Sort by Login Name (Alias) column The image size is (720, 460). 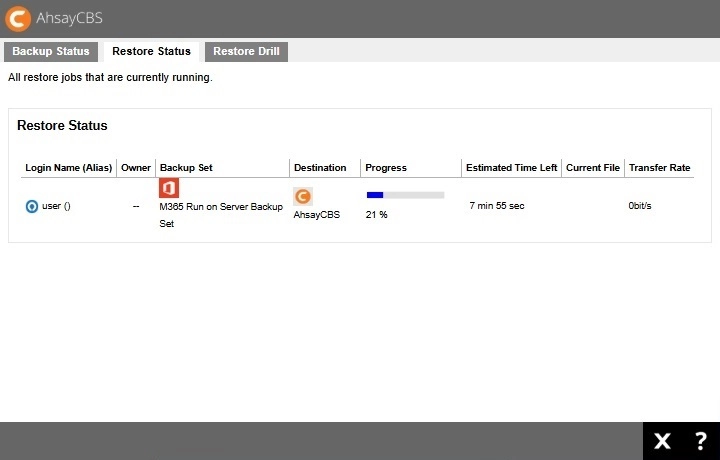click(68, 168)
